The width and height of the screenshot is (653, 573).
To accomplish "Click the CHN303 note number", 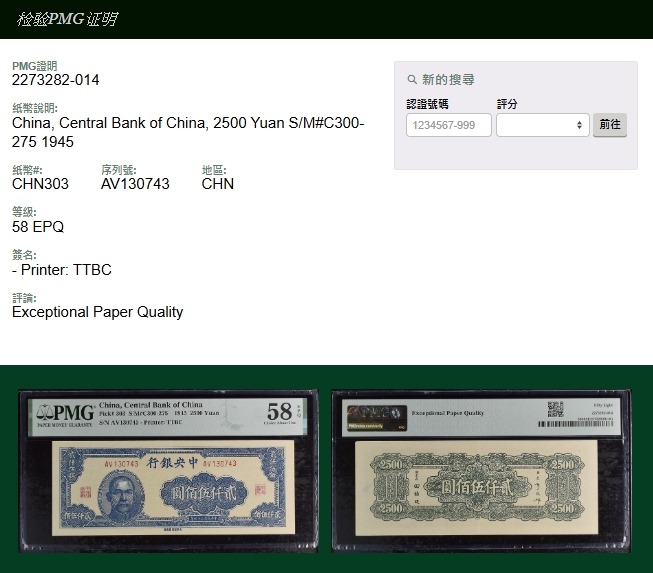I will pos(40,184).
